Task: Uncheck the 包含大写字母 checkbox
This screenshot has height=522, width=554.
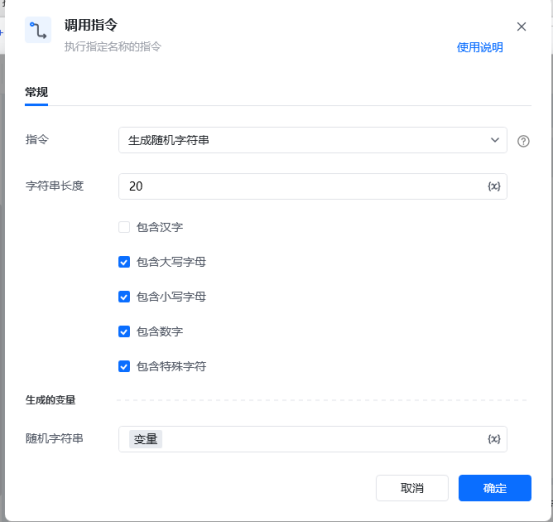Action: pyautogui.click(x=124, y=262)
